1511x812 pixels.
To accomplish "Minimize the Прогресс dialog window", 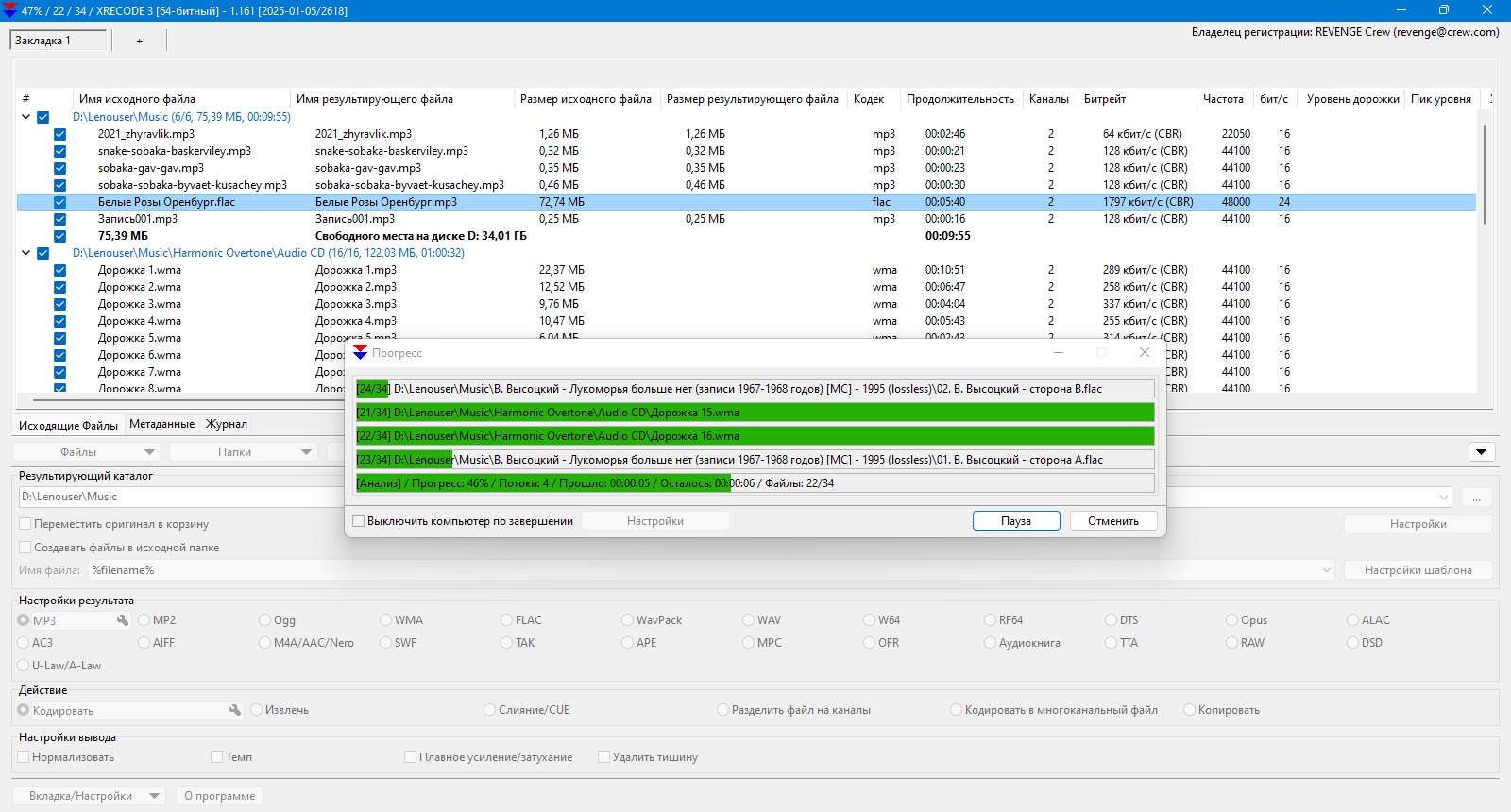I will click(1059, 352).
